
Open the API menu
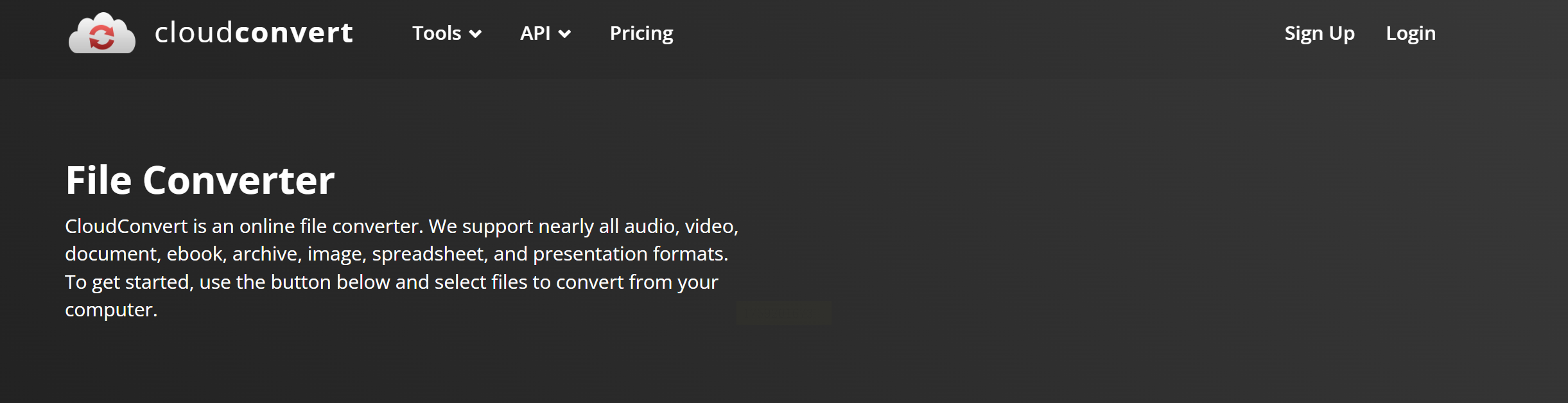pyautogui.click(x=535, y=33)
